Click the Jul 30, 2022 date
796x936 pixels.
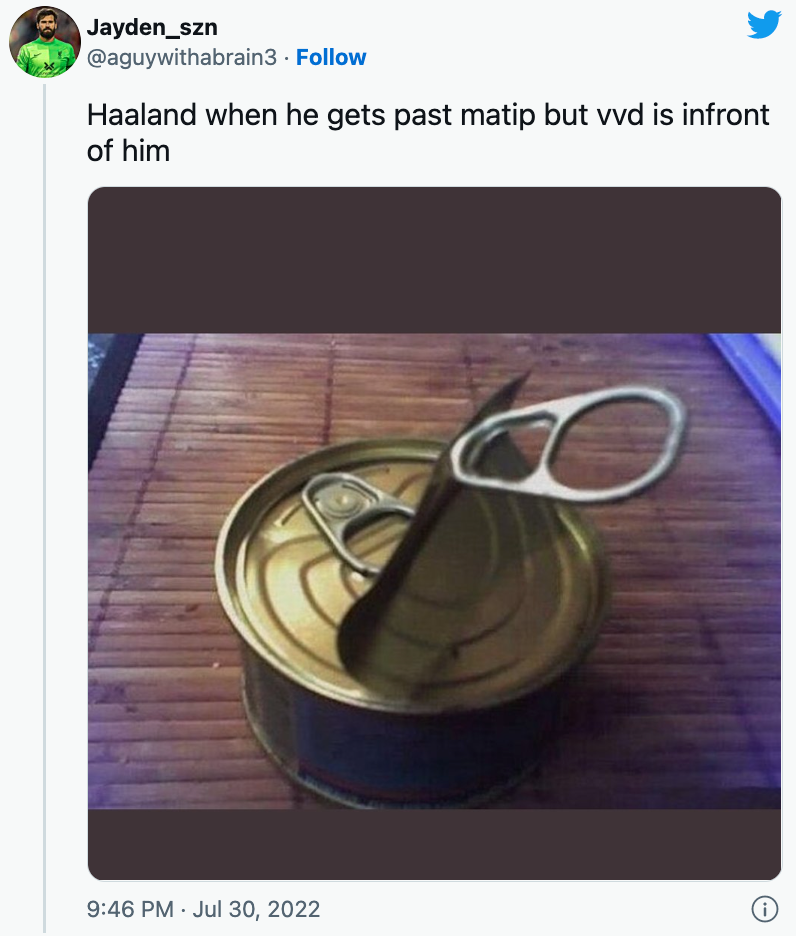point(256,909)
